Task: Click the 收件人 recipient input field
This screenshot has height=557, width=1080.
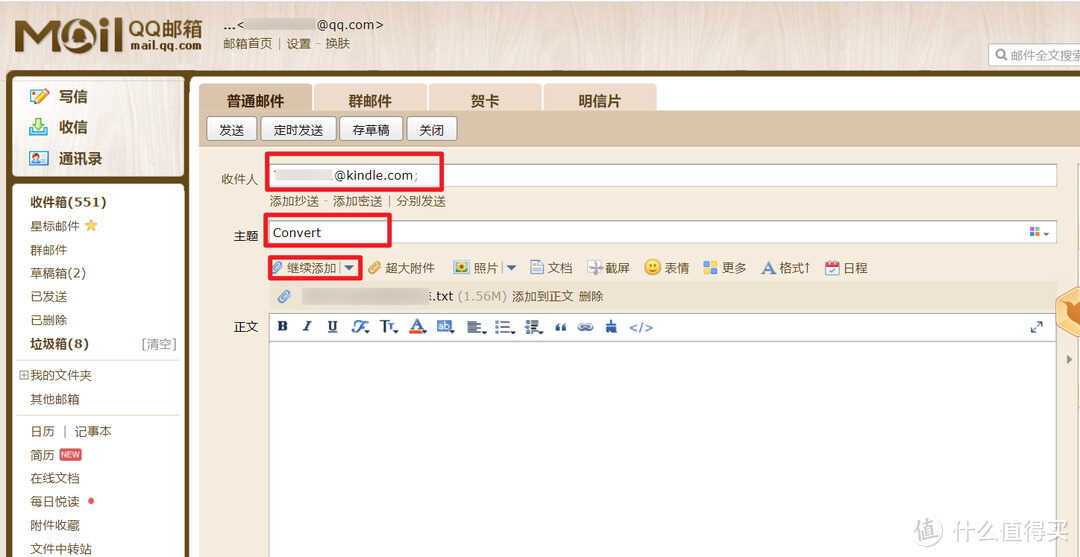Action: [x=663, y=176]
